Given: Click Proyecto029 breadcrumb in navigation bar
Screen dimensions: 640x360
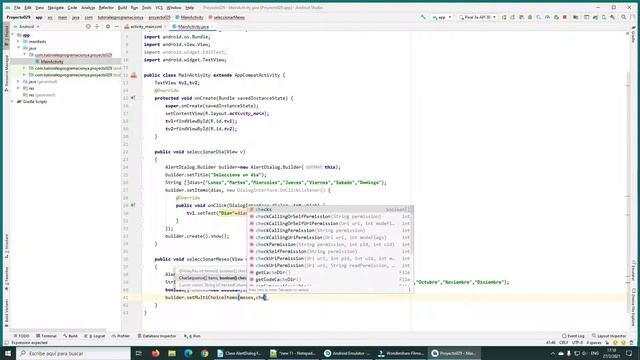Looking at the screenshot, I should coord(18,18).
